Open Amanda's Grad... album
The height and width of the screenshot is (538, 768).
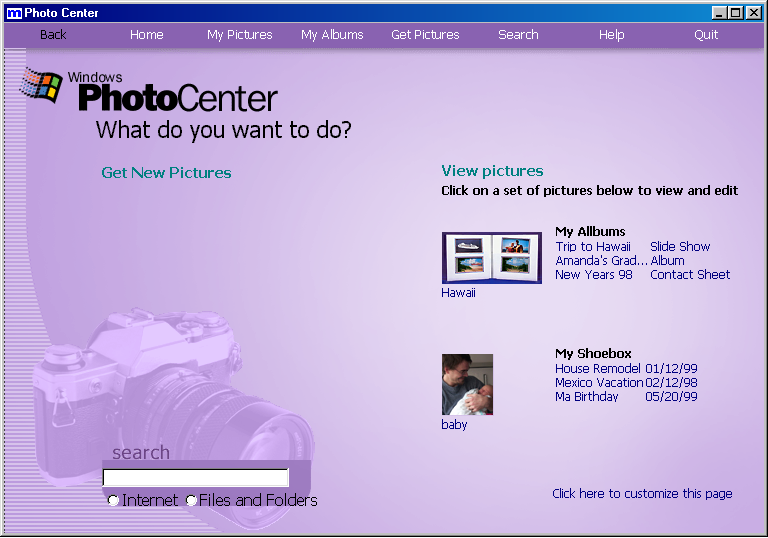[601, 261]
